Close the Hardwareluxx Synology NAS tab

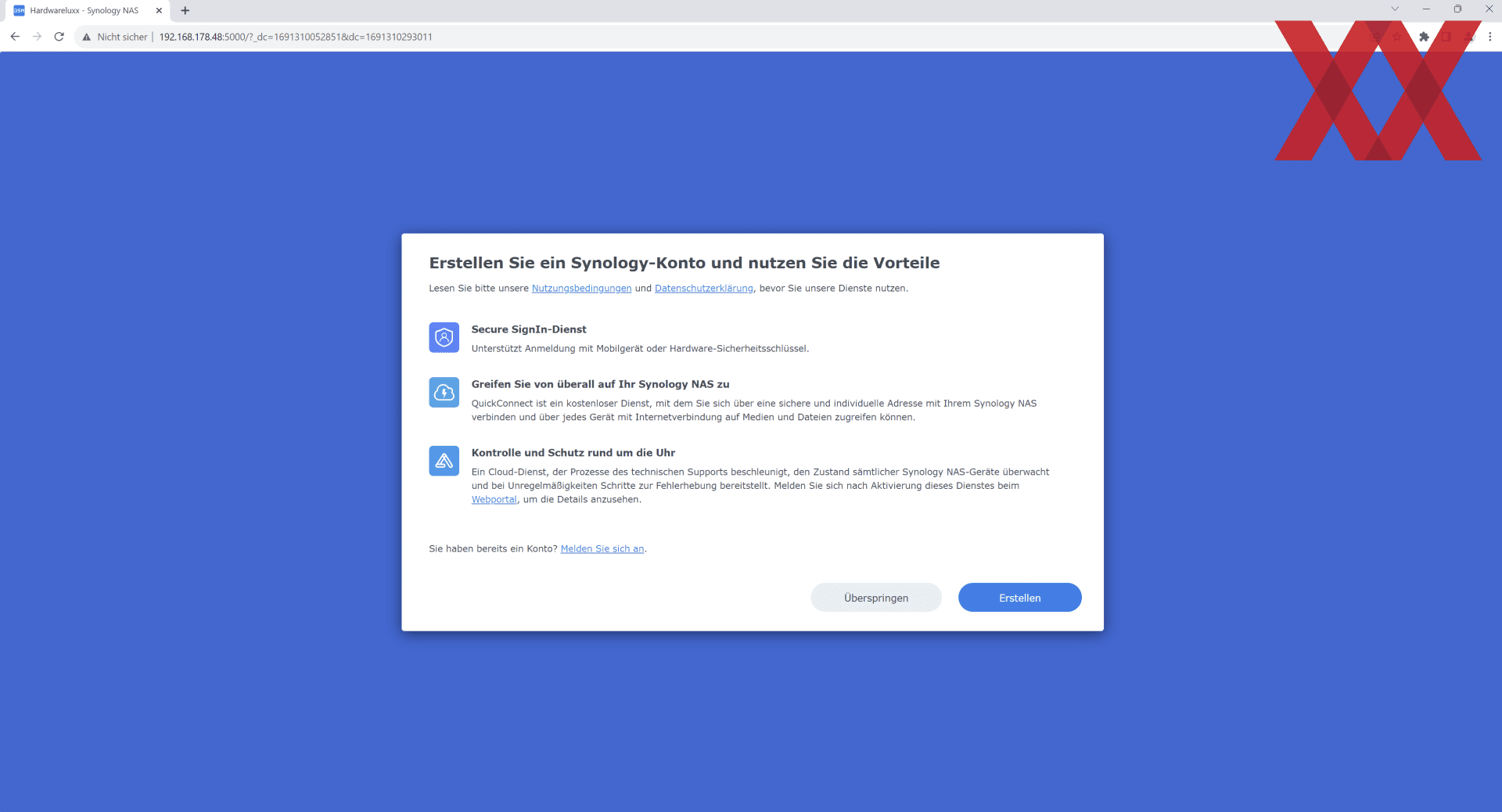click(x=159, y=11)
